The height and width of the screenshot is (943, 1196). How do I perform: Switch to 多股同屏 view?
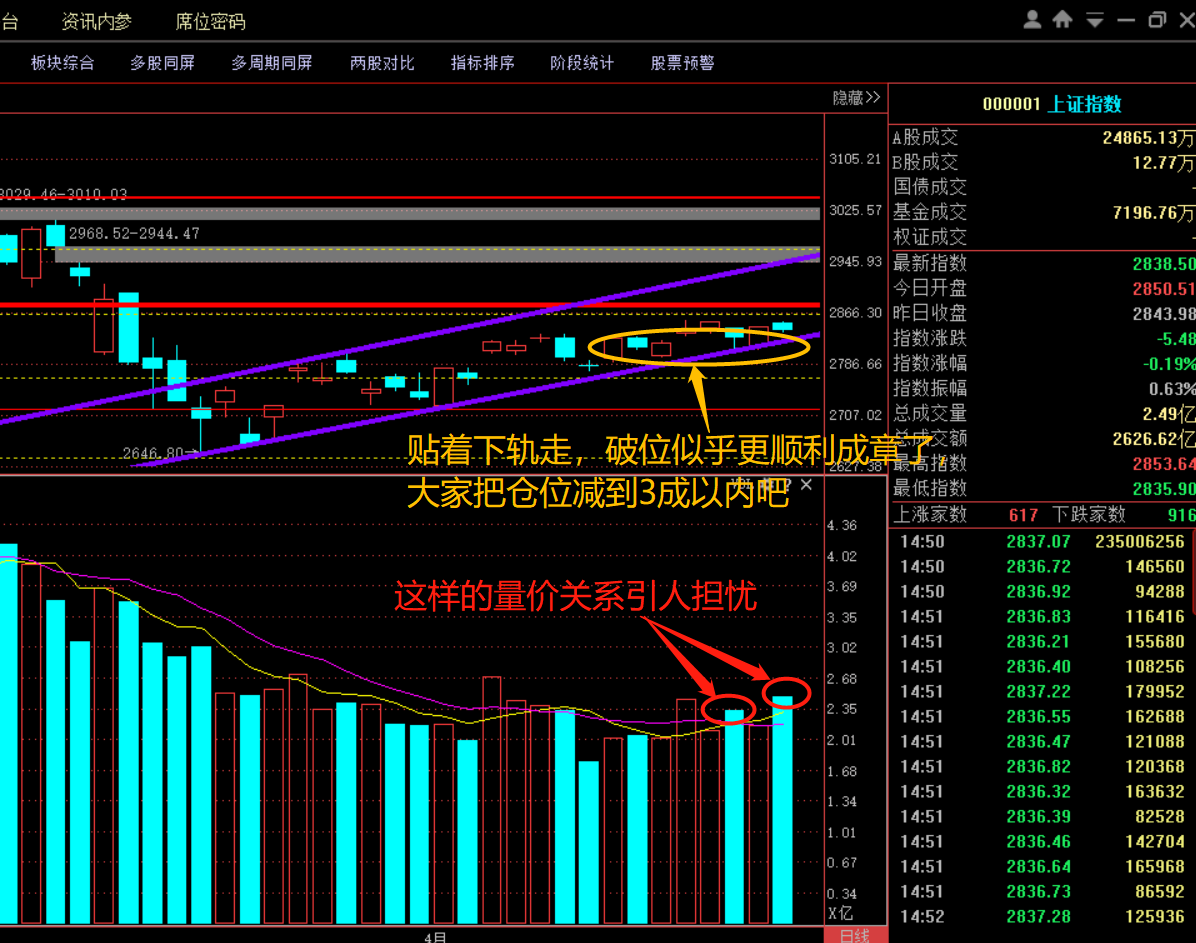tap(162, 63)
